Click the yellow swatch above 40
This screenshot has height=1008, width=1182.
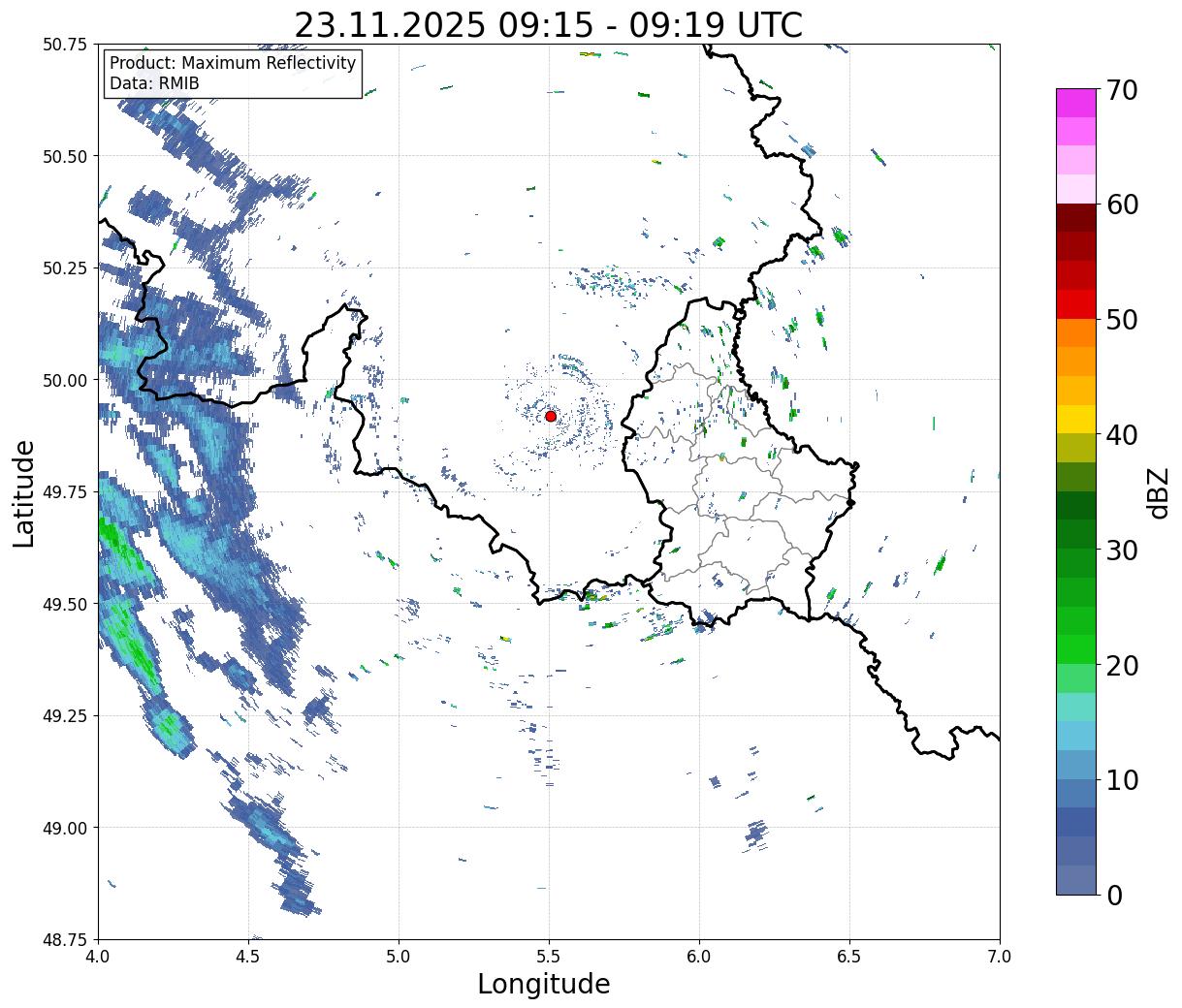pos(1076,419)
